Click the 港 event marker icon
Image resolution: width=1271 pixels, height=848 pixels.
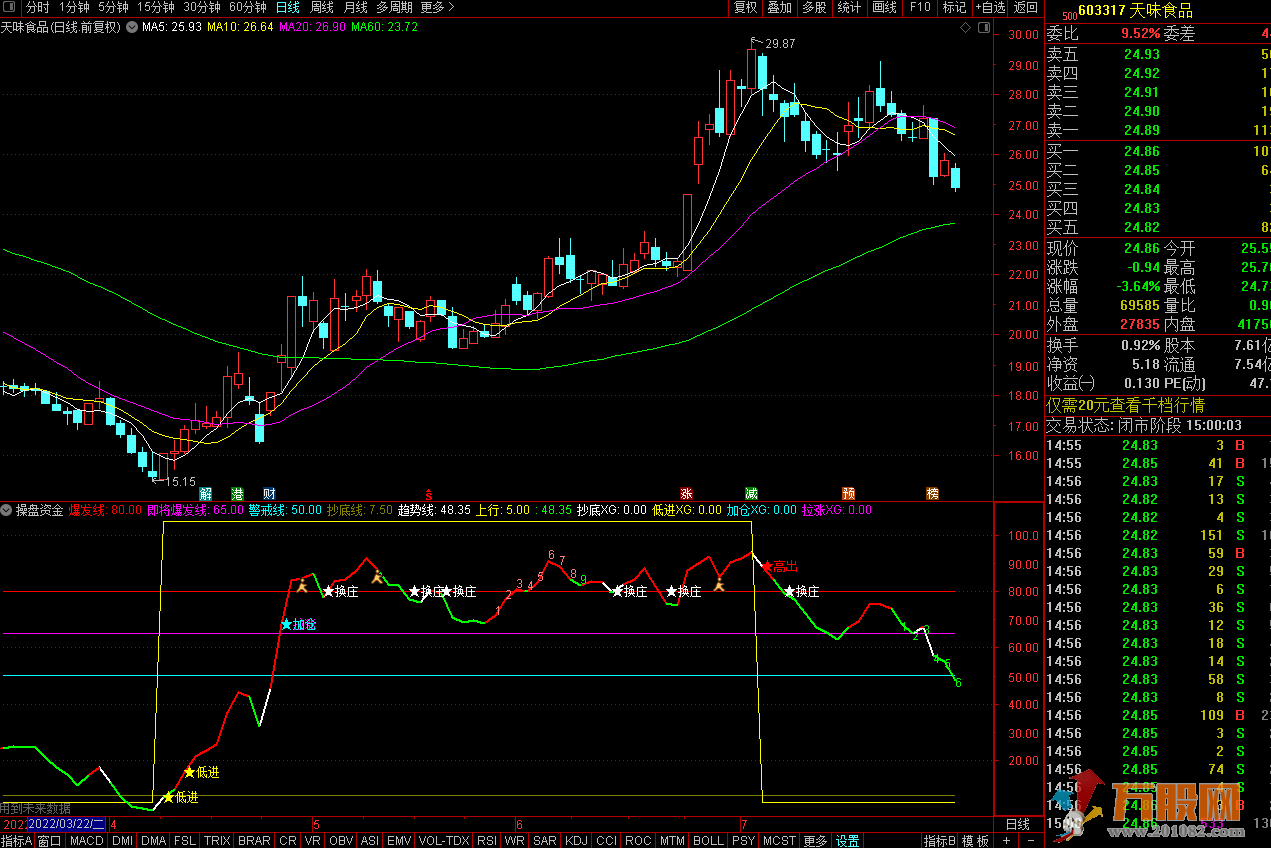237,493
